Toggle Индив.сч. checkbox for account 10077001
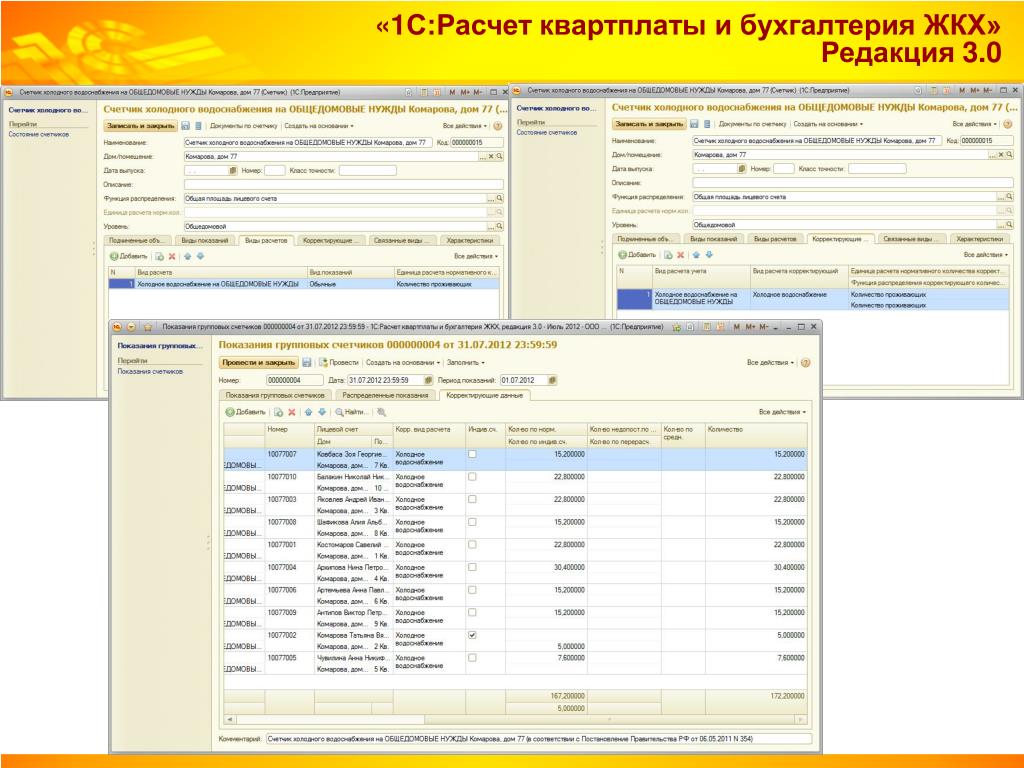The image size is (1024, 768). (472, 544)
